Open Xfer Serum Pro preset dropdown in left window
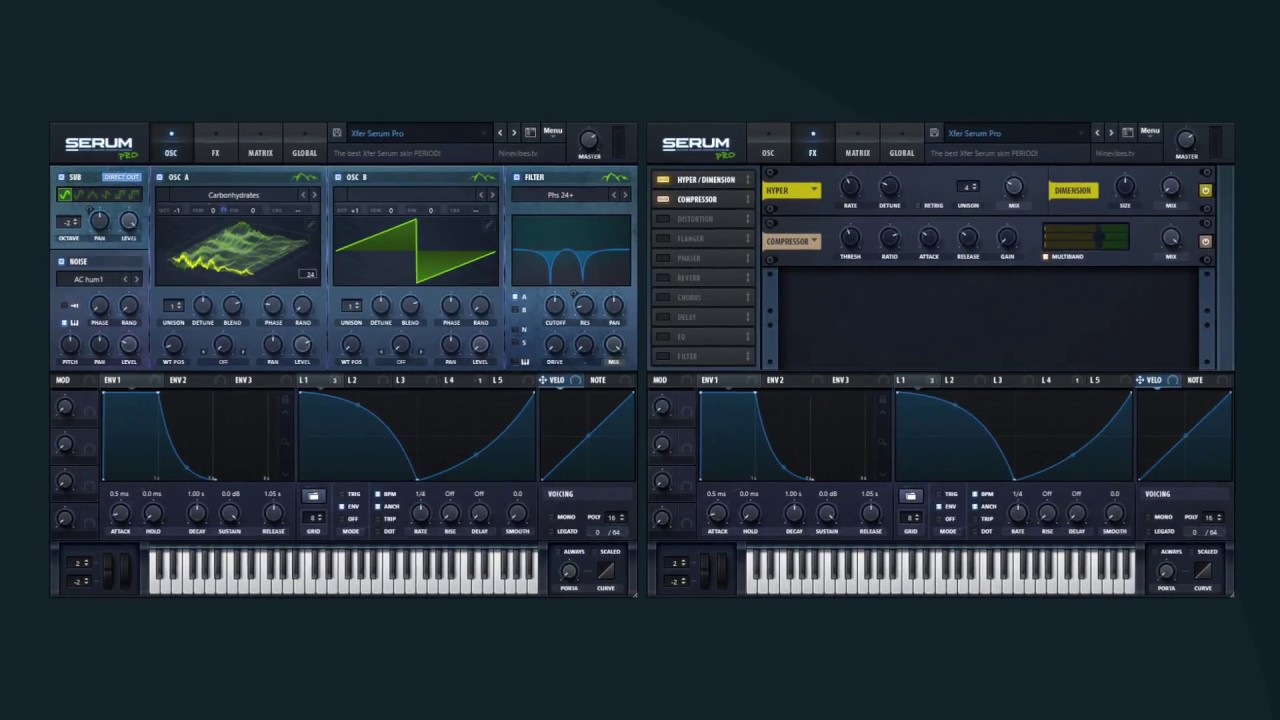This screenshot has height=720, width=1280. (x=419, y=133)
